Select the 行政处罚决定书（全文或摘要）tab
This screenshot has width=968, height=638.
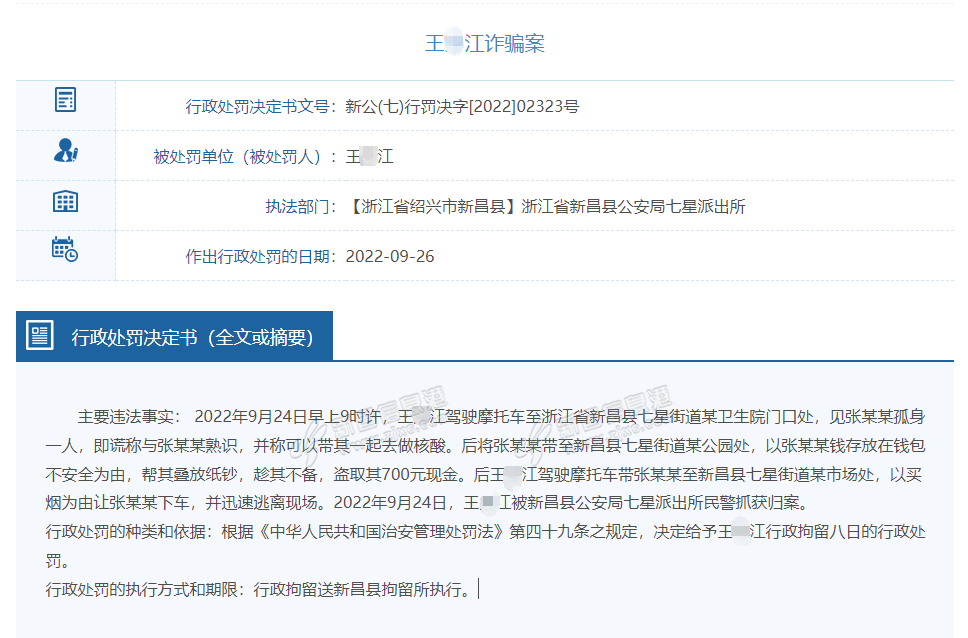point(191,337)
